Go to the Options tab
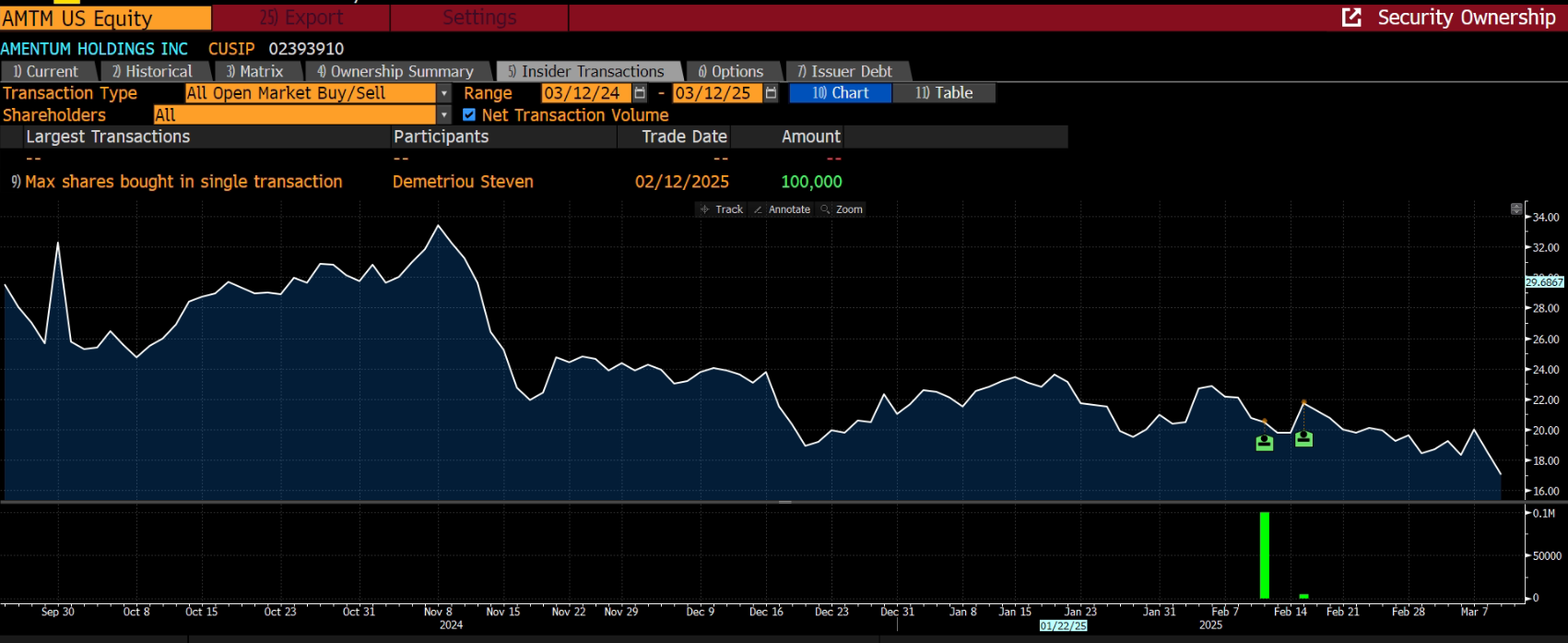The image size is (1568, 643). point(732,71)
